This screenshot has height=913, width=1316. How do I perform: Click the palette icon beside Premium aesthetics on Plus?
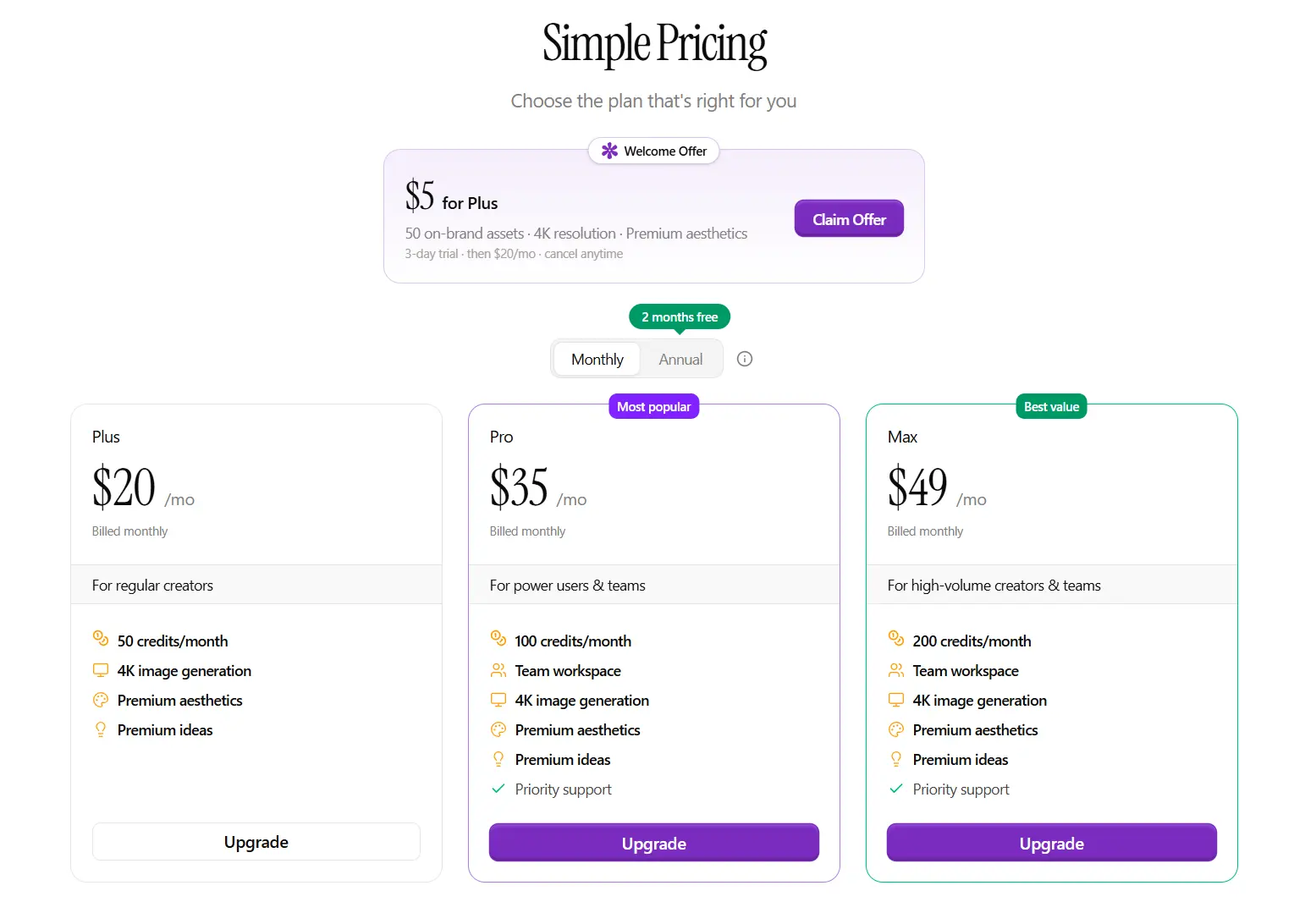click(102, 700)
